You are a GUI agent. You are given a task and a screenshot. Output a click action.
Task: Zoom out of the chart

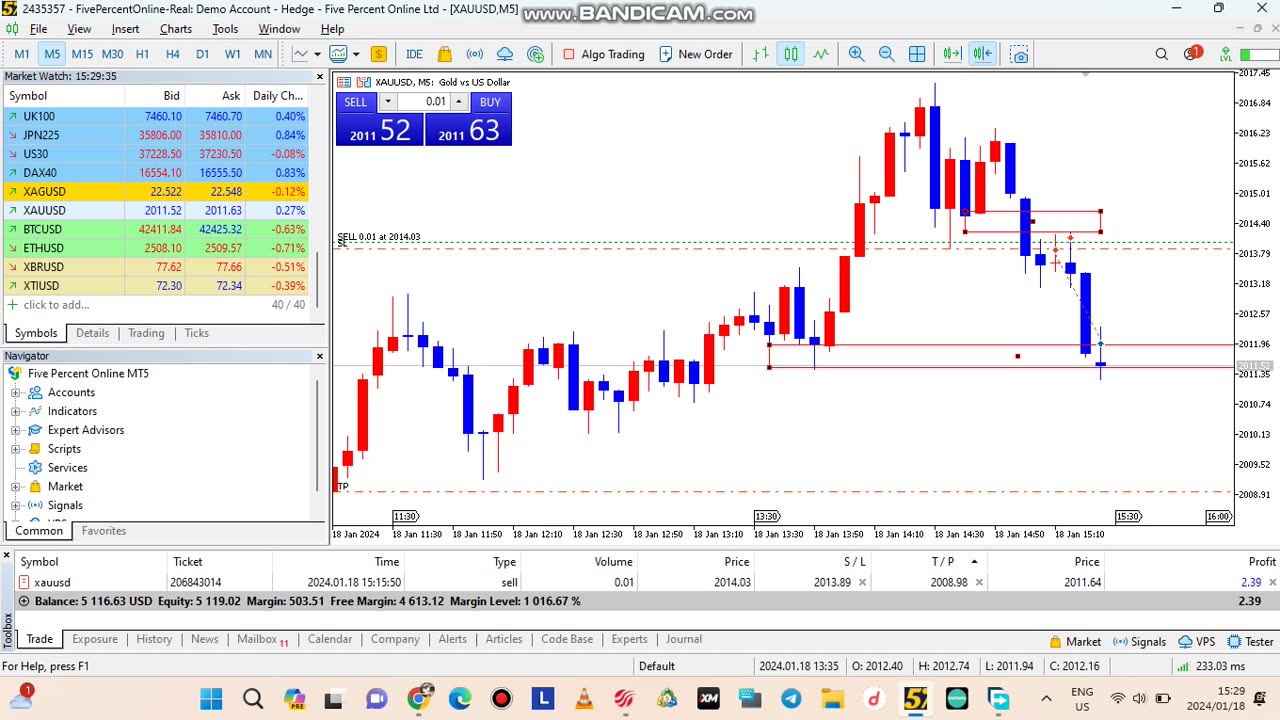[x=887, y=54]
